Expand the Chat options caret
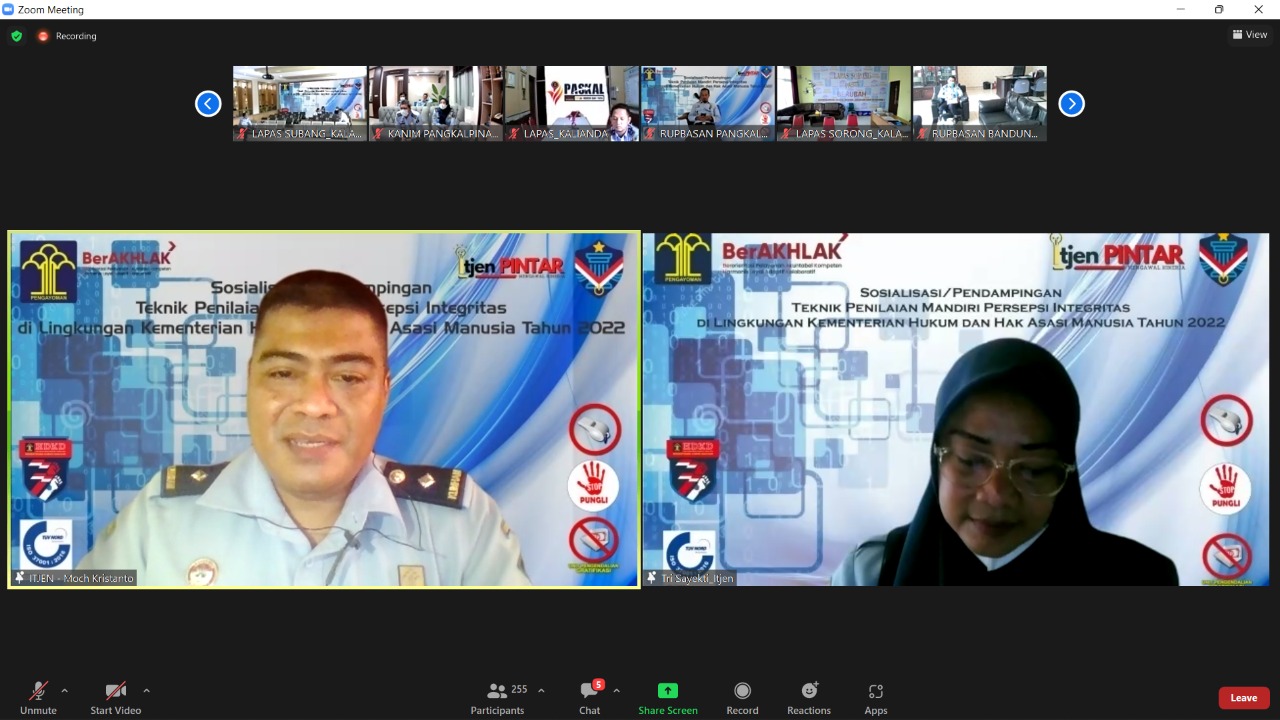1280x720 pixels. pyautogui.click(x=616, y=691)
